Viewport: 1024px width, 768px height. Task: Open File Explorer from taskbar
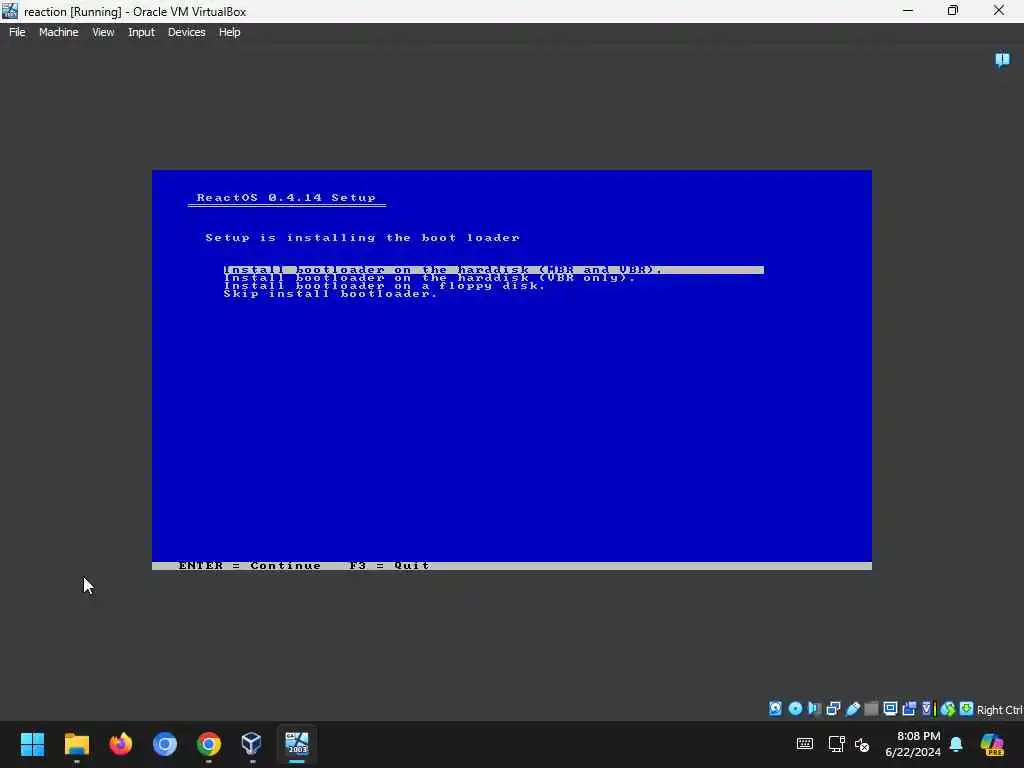click(76, 744)
